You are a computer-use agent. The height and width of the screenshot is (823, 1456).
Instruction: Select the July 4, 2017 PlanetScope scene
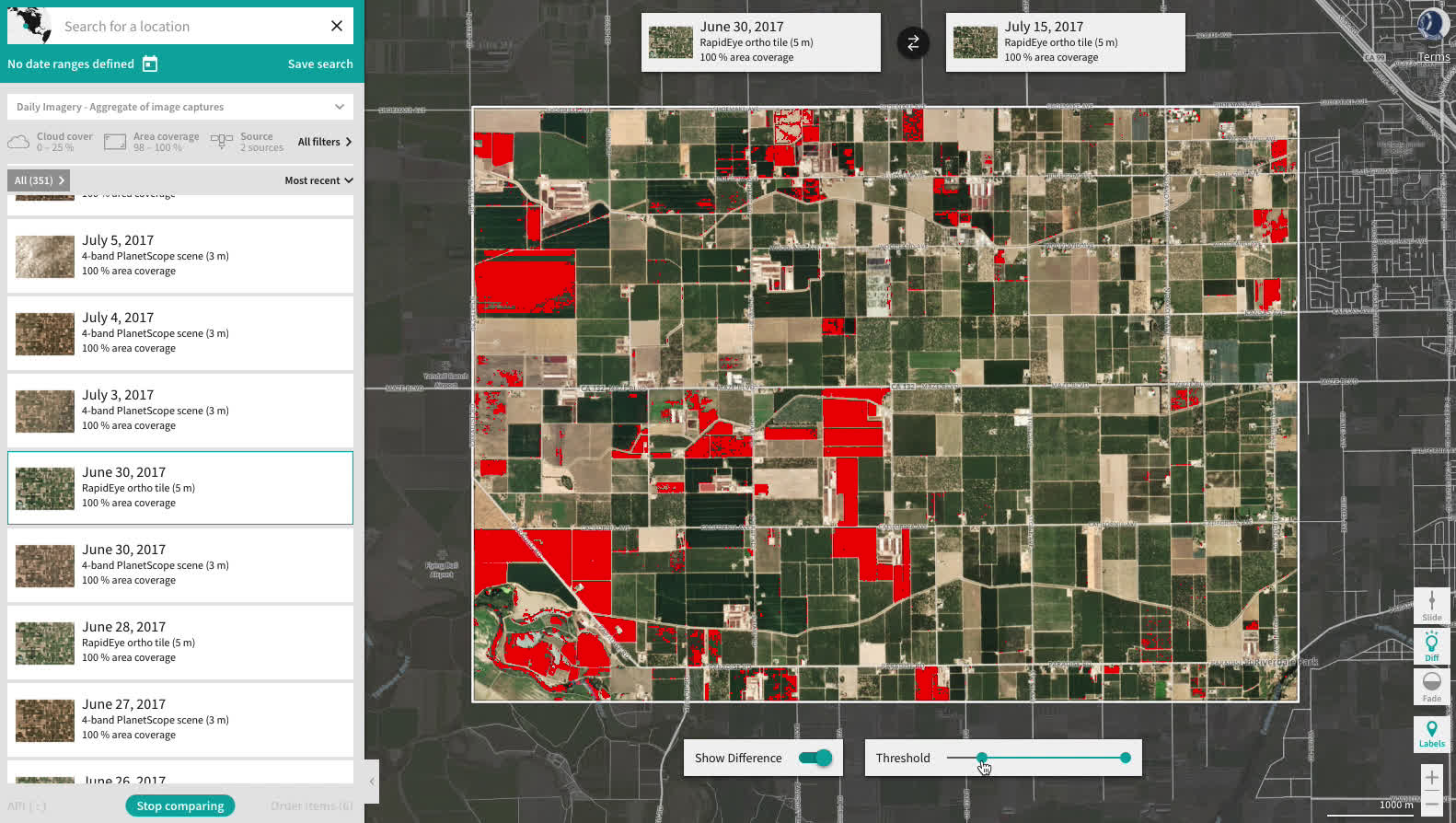[x=180, y=333]
